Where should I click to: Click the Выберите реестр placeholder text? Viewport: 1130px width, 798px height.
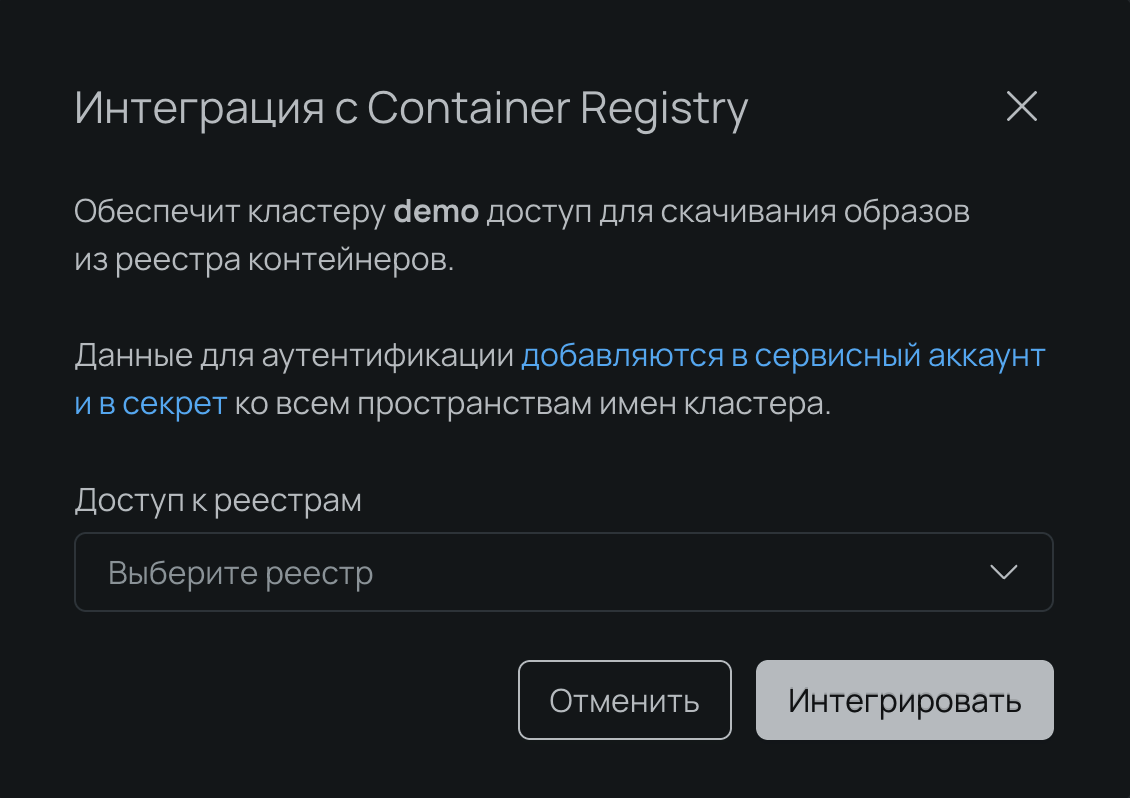[x=240, y=571]
